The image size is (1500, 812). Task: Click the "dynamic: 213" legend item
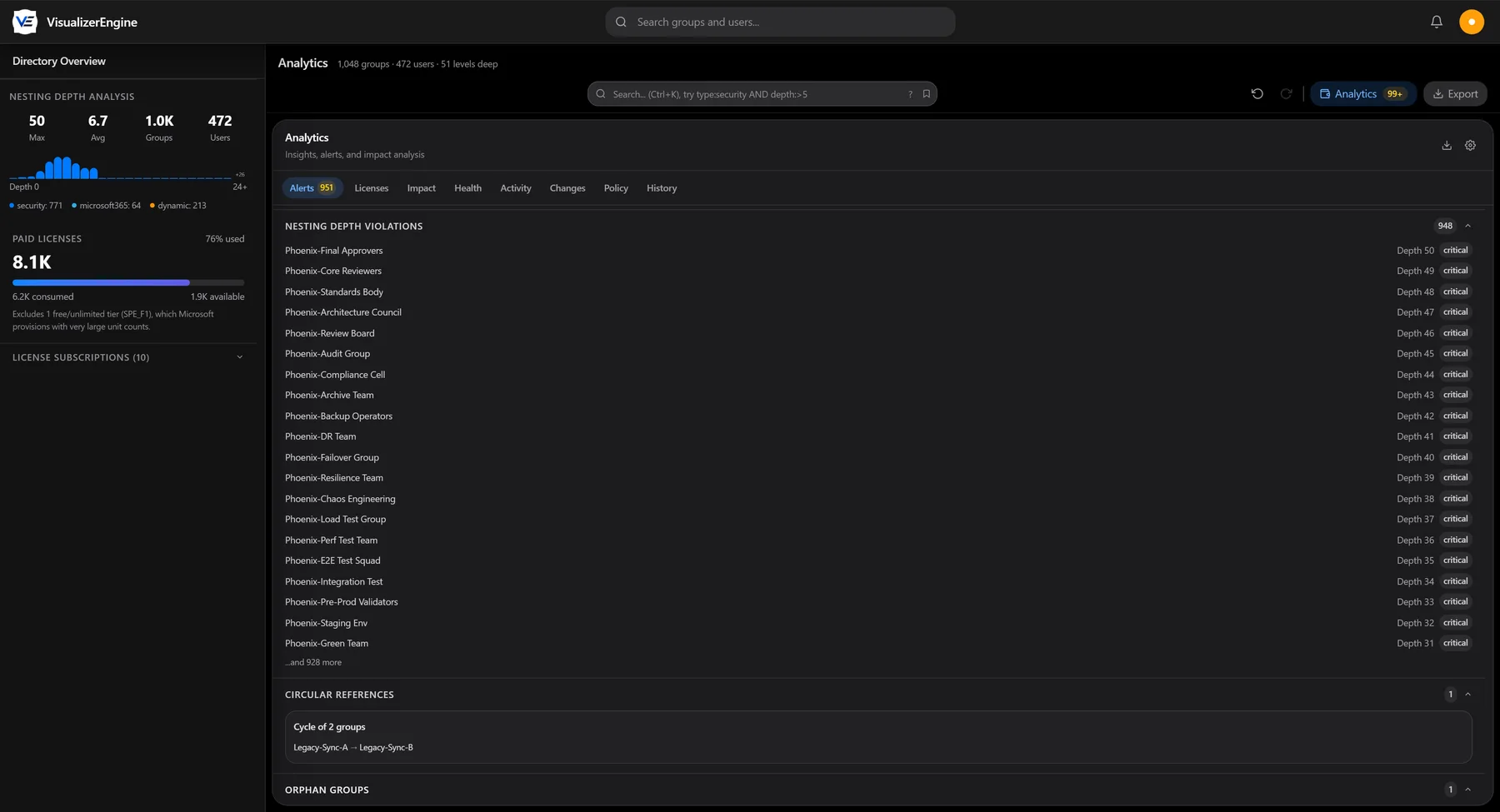coord(178,206)
